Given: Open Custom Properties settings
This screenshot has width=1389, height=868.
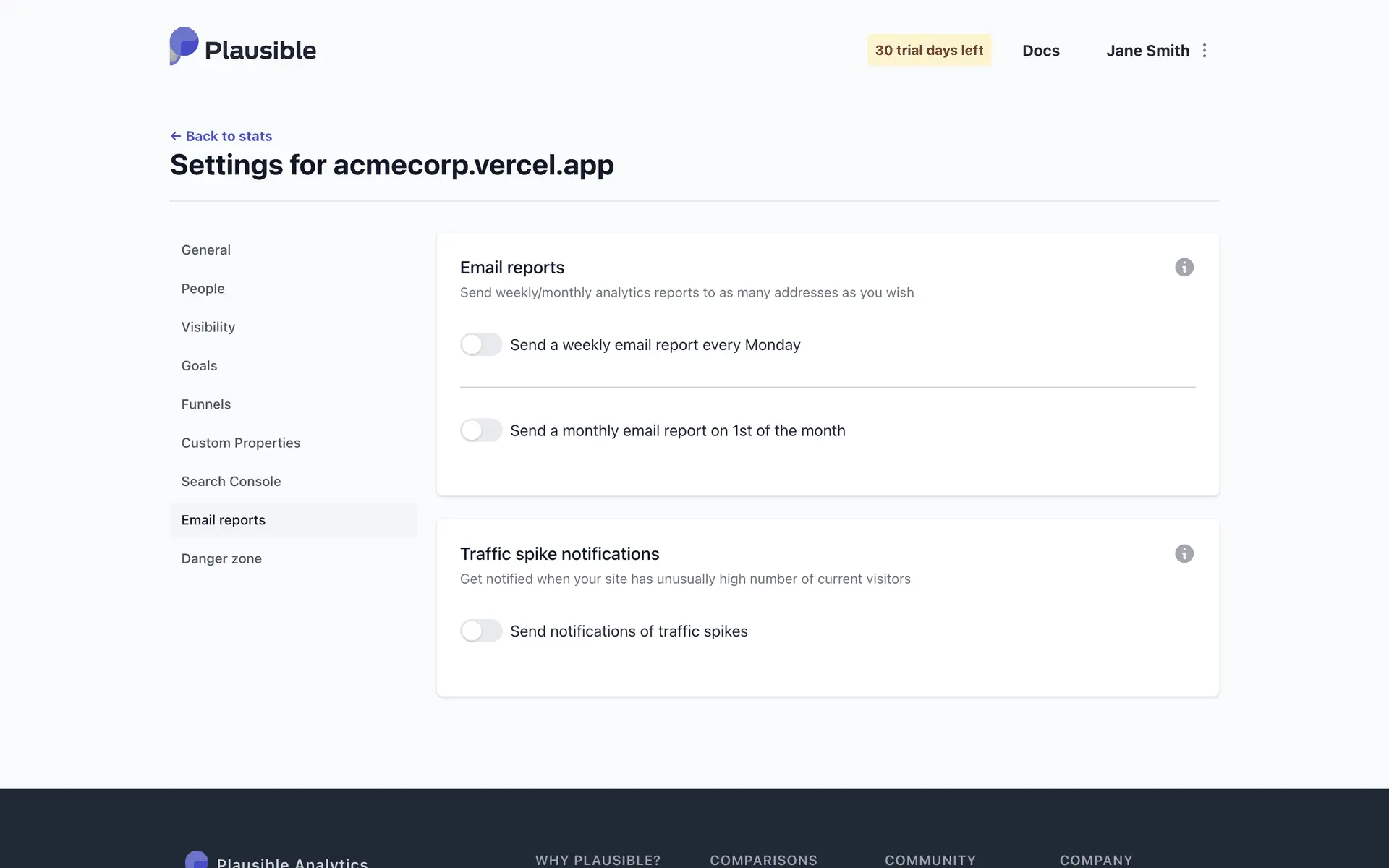Looking at the screenshot, I should pos(241,443).
